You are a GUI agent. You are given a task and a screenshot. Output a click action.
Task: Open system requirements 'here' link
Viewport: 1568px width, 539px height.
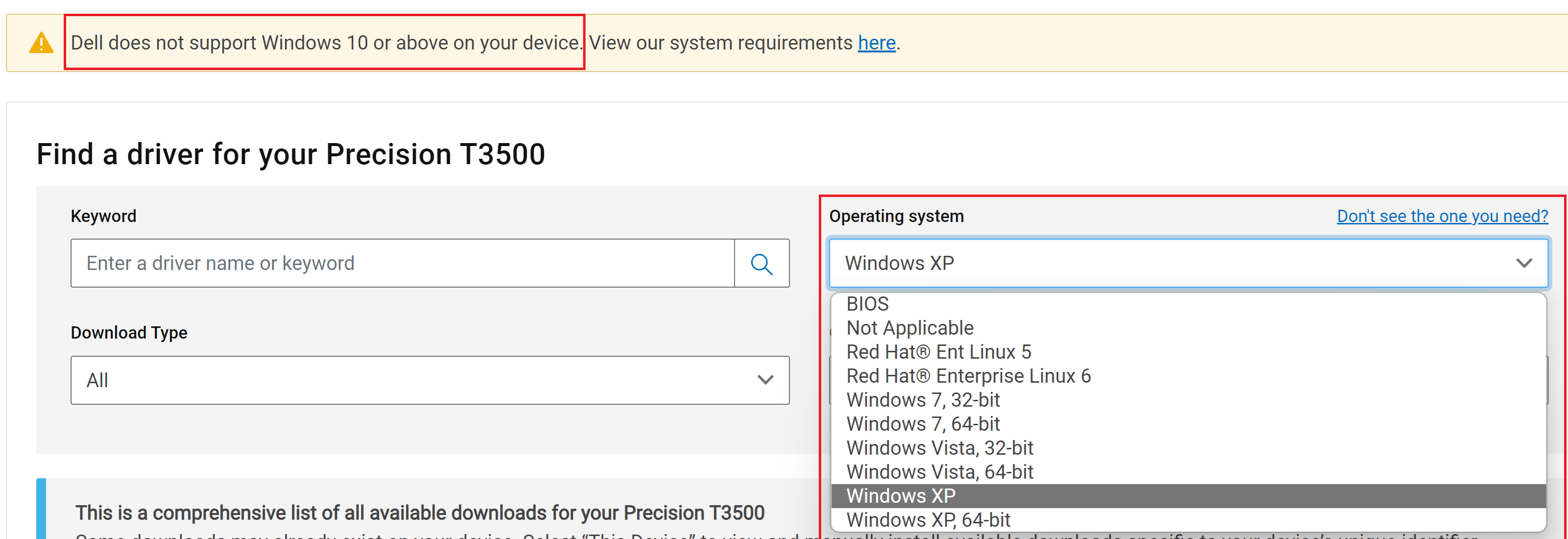877,43
